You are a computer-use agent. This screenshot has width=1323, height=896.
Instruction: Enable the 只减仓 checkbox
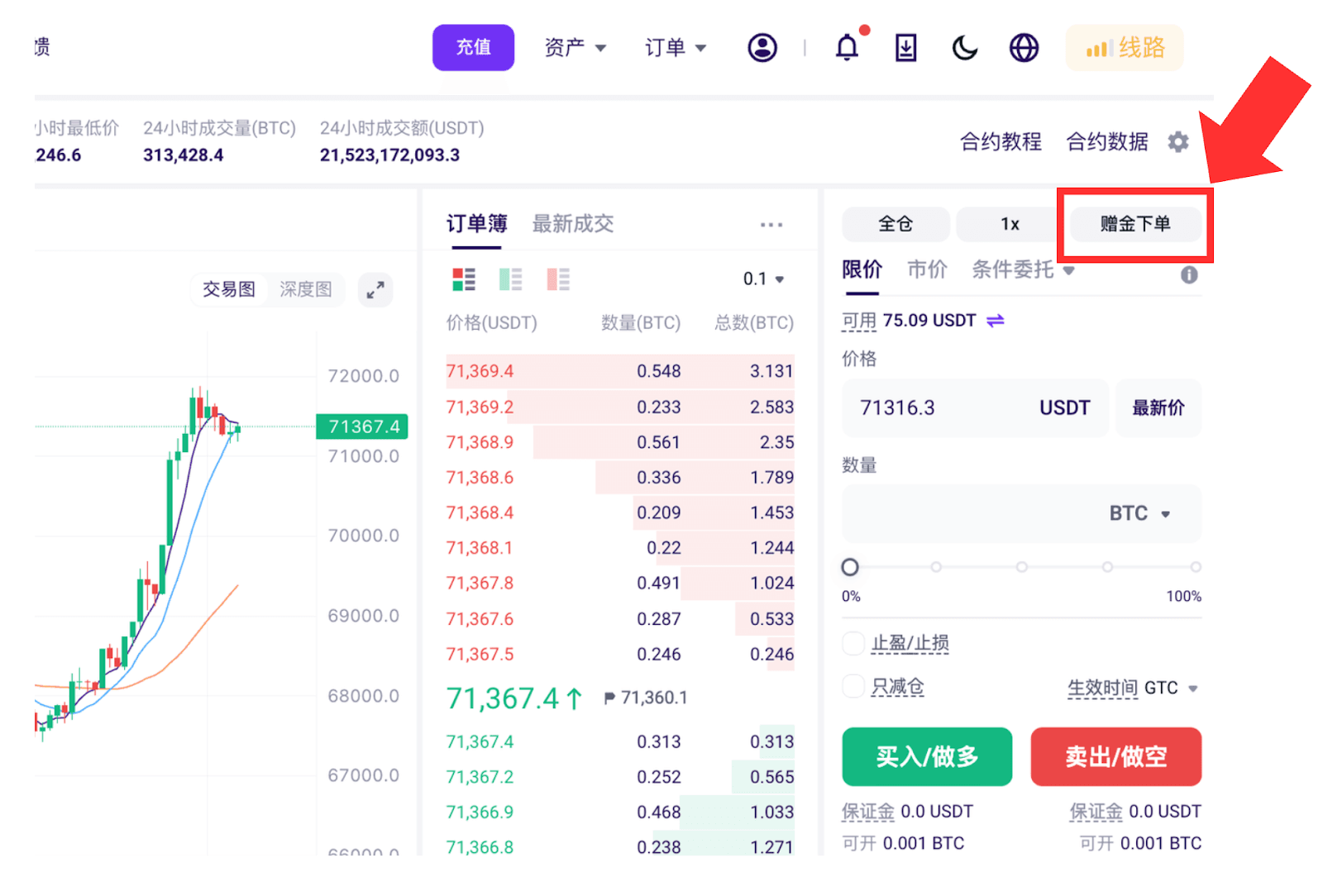[x=853, y=686]
